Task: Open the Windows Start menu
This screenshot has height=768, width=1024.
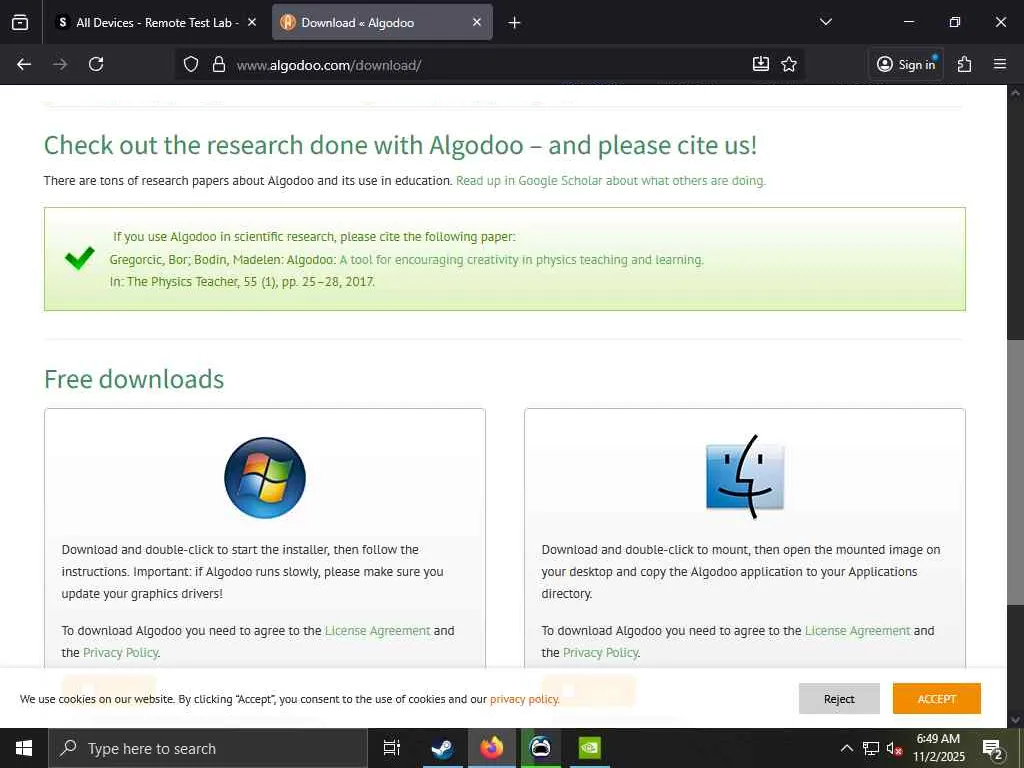Action: click(24, 748)
